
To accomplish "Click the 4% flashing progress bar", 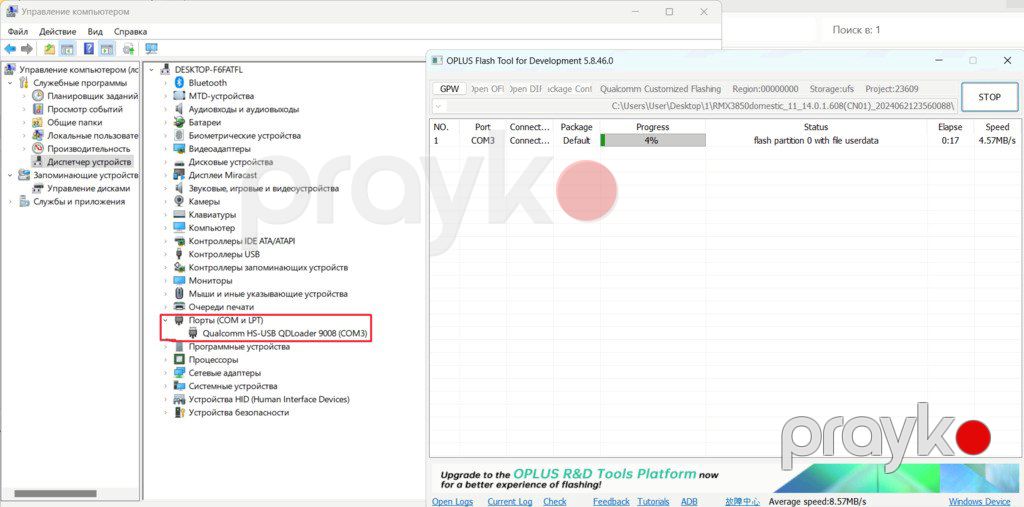I will pos(653,140).
